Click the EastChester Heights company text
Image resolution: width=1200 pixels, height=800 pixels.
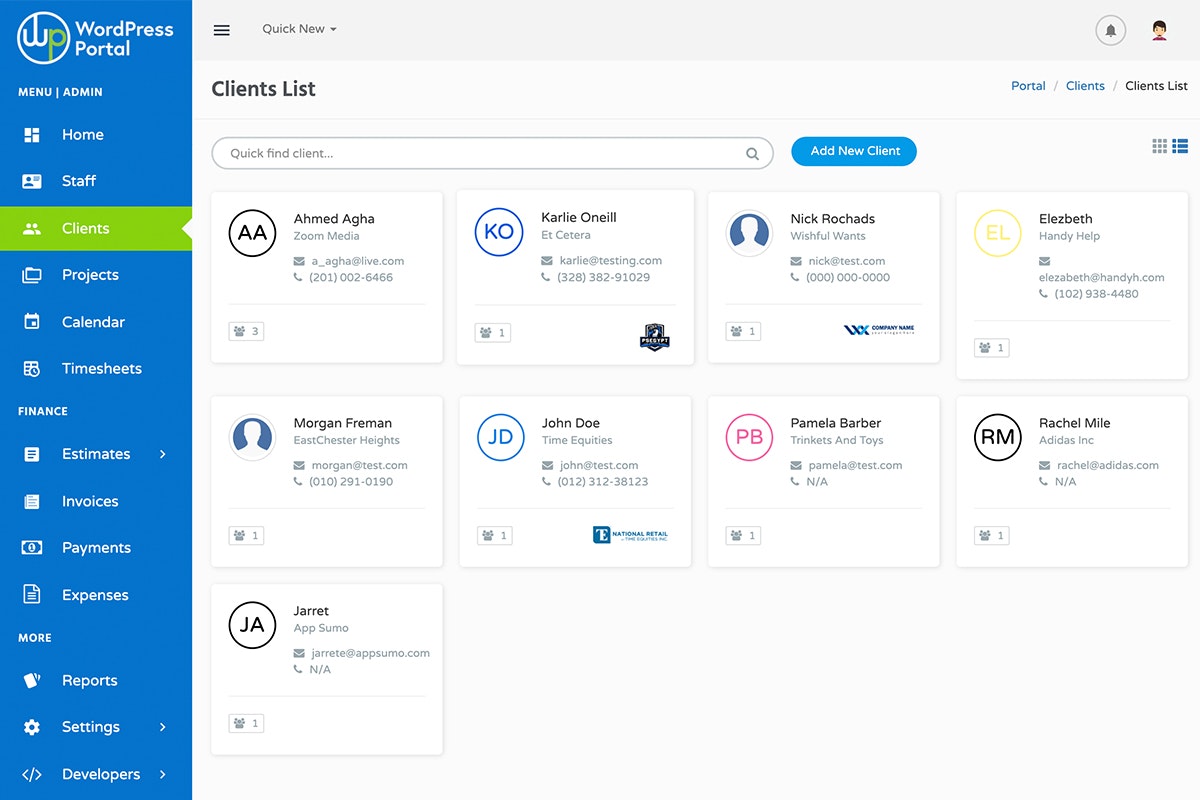[x=347, y=440]
